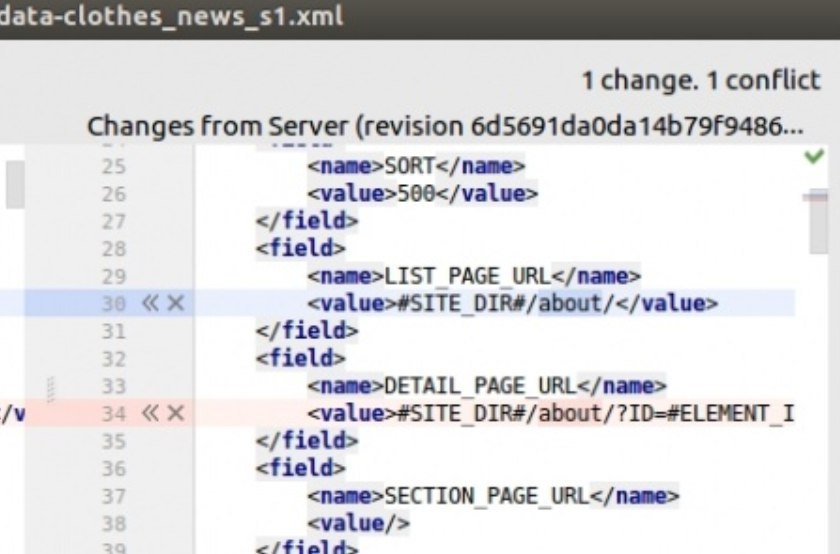This screenshot has width=840, height=554.
Task: Accept server change on line 30
Action: pos(150,303)
